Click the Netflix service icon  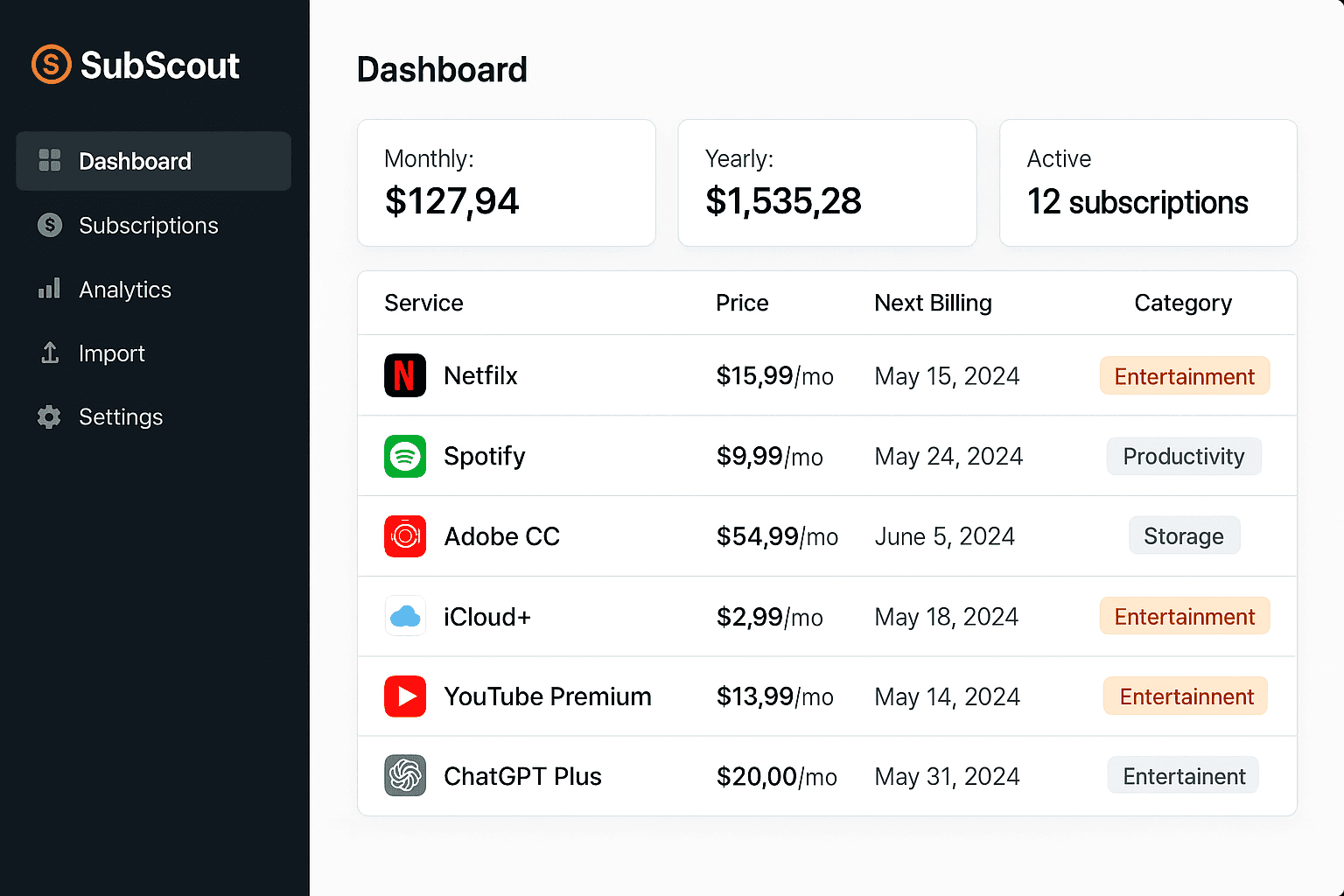pos(405,375)
